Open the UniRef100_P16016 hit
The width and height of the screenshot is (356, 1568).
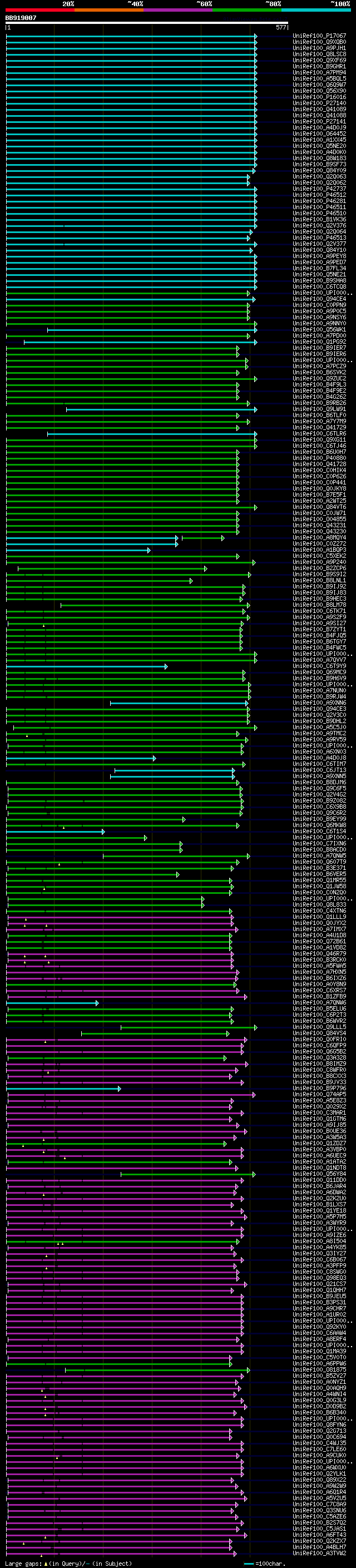319,97
